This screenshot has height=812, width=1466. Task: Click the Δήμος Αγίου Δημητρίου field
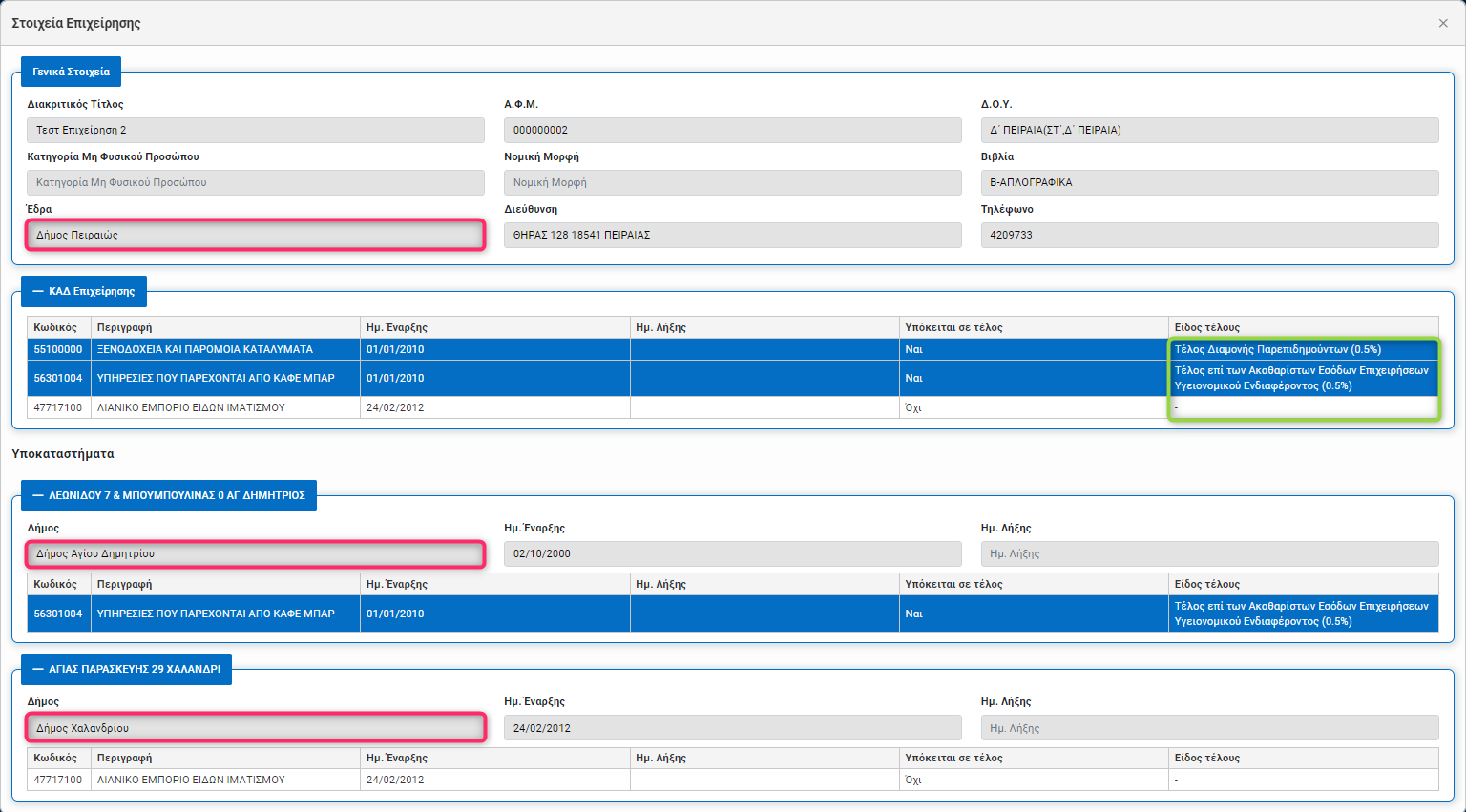[x=256, y=553]
